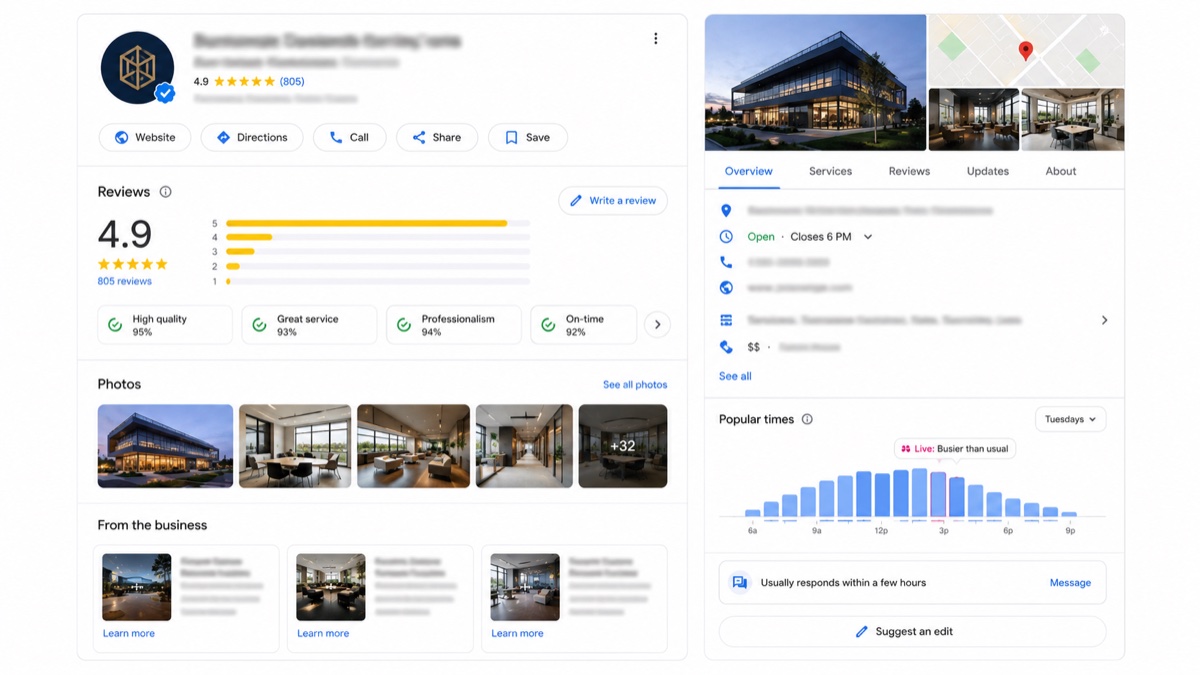Viewport: 1200px width, 675px height.
Task: Filter by 5-star rating bar
Action: (378, 223)
